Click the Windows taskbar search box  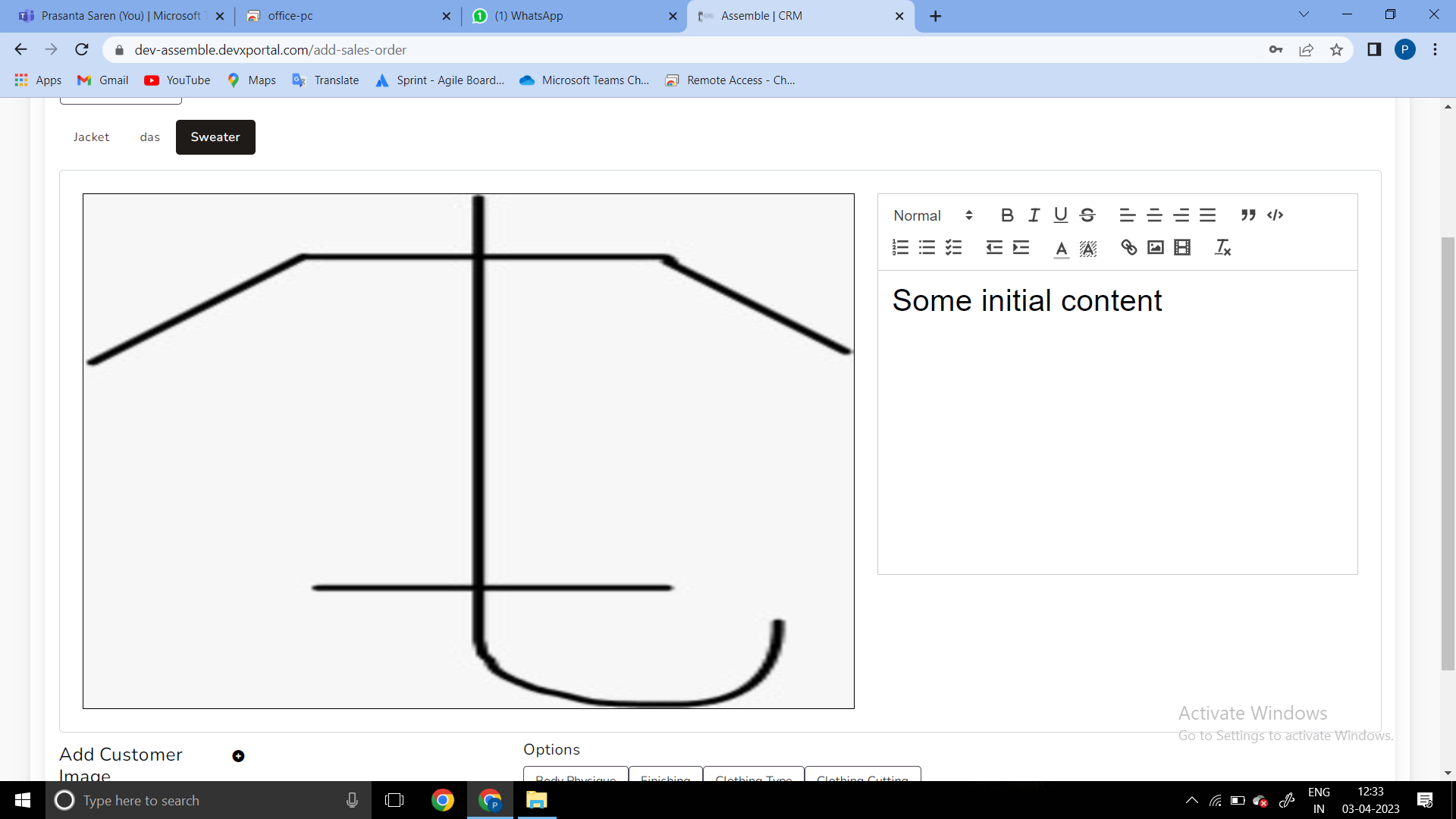click(205, 801)
